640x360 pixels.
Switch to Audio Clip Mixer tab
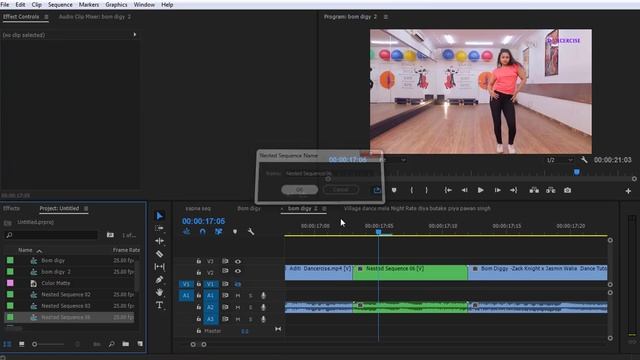pyautogui.click(x=95, y=17)
